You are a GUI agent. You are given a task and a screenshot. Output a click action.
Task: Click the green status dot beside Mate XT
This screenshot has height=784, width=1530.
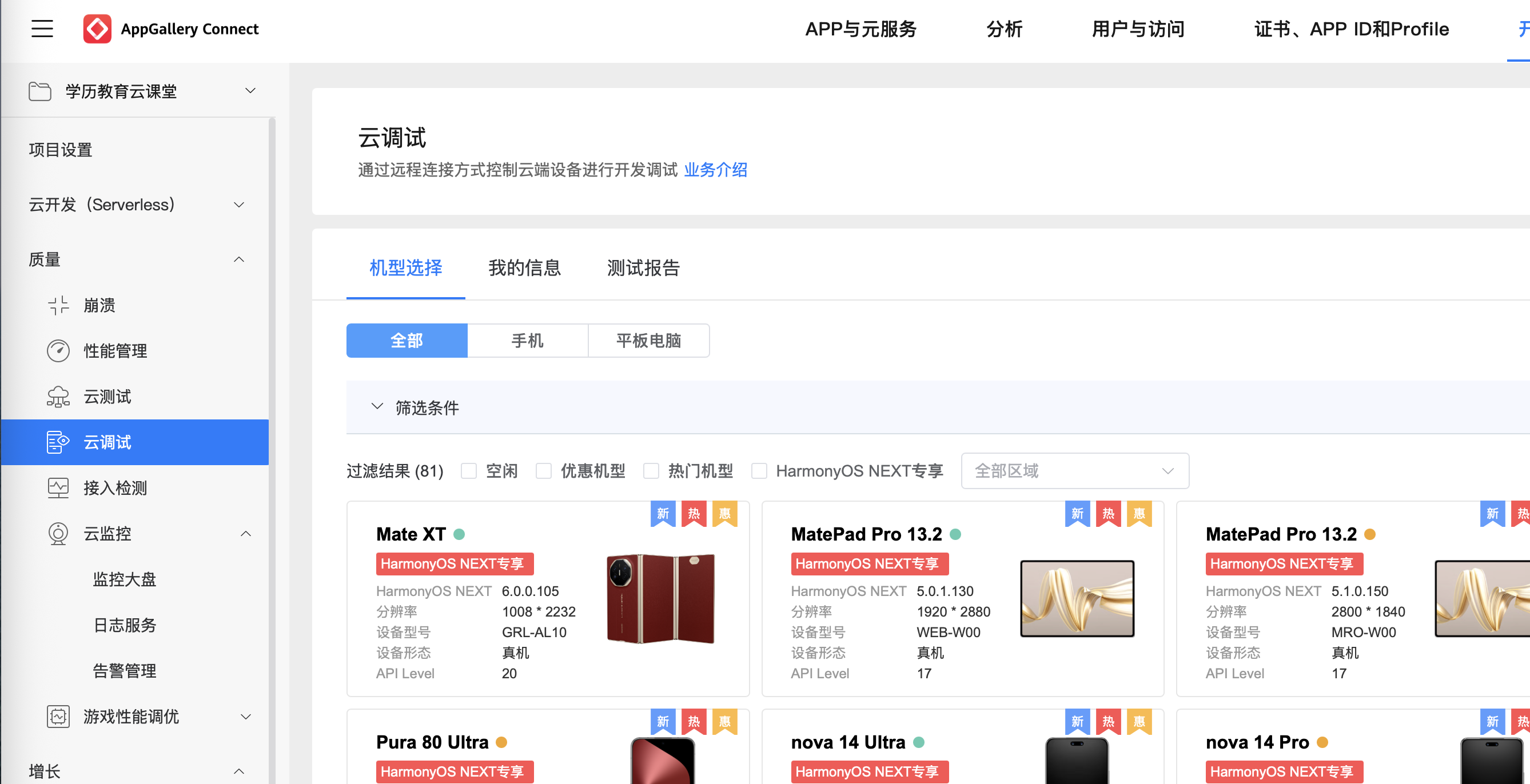(x=459, y=534)
